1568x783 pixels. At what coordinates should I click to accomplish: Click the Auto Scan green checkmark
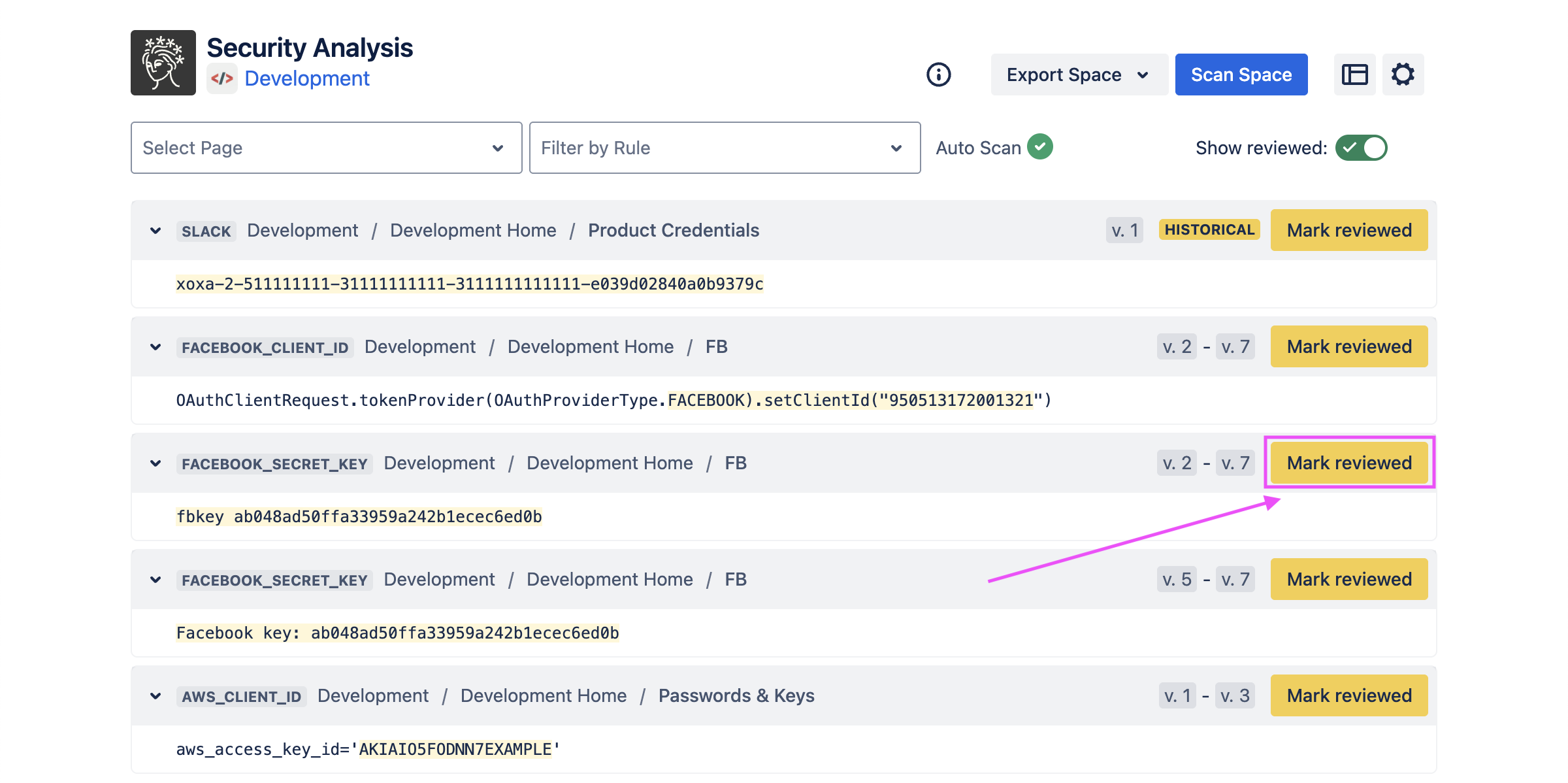pos(1039,147)
